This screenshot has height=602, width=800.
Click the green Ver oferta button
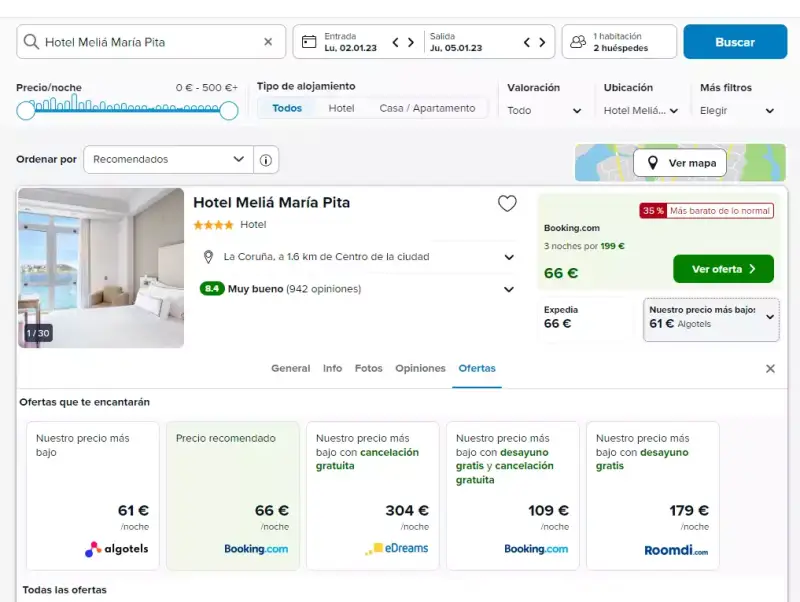tap(723, 269)
